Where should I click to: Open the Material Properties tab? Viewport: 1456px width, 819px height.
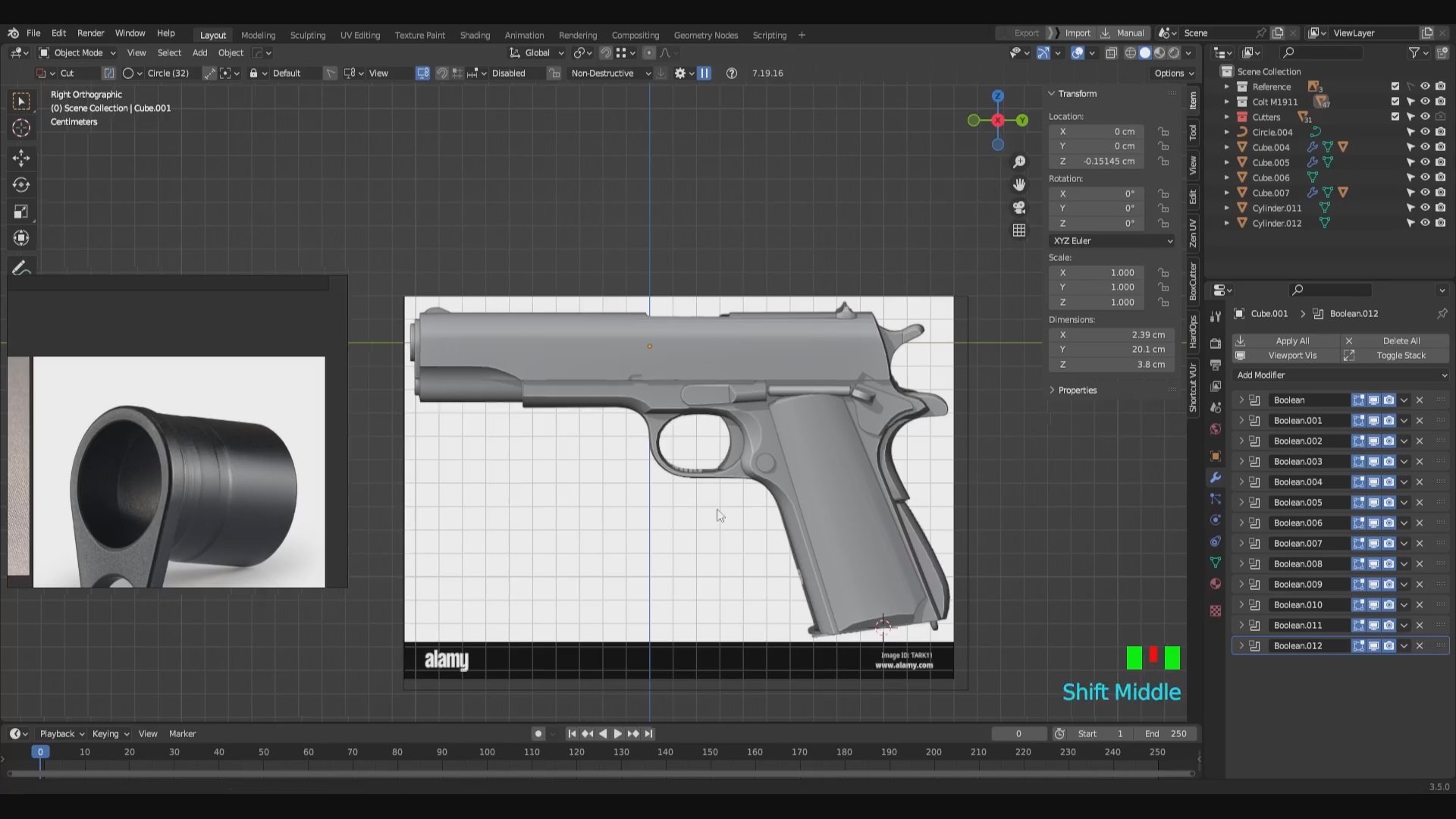1216,584
